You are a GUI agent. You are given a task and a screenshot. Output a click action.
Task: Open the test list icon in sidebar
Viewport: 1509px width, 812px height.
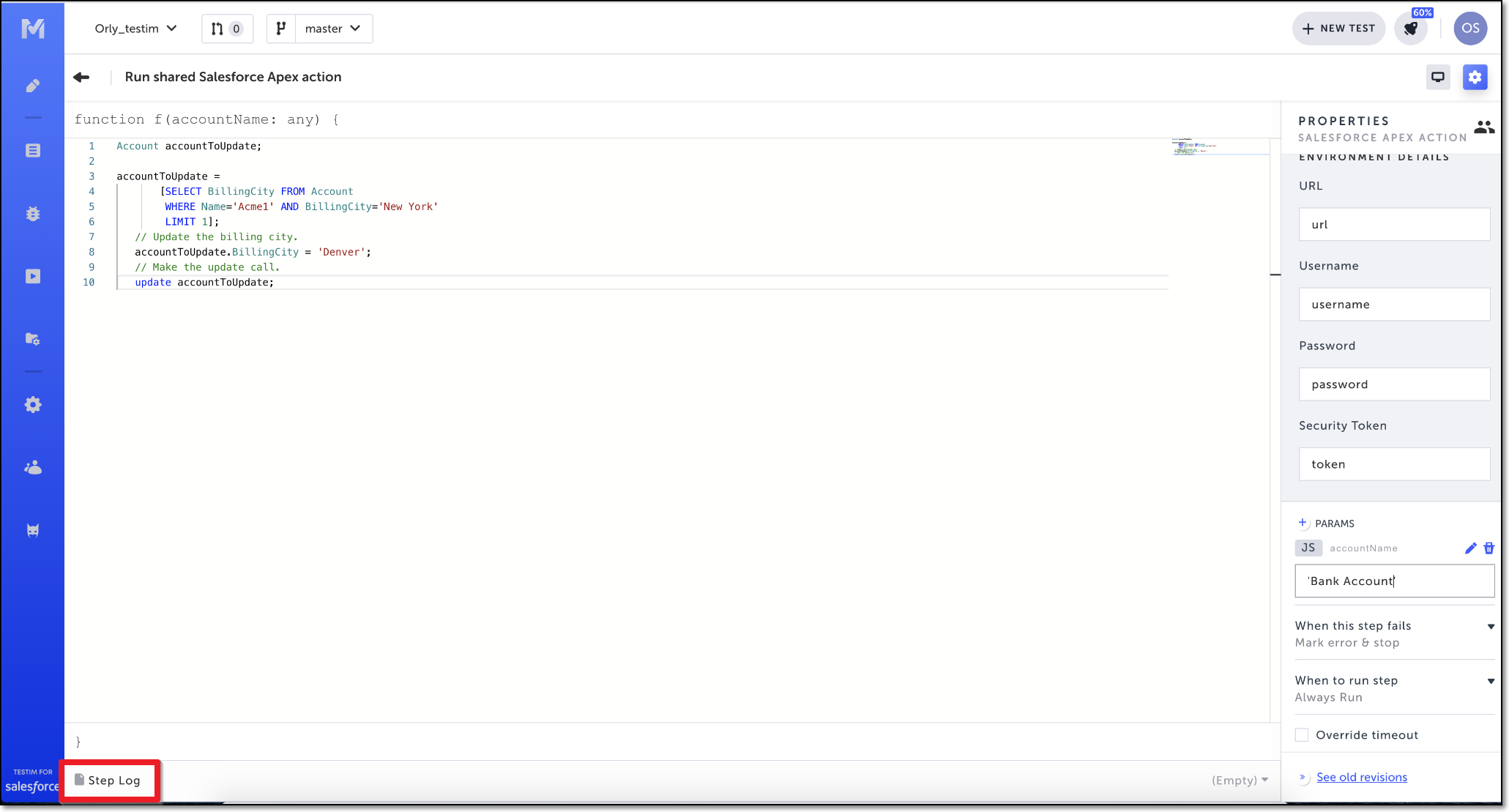click(x=33, y=150)
